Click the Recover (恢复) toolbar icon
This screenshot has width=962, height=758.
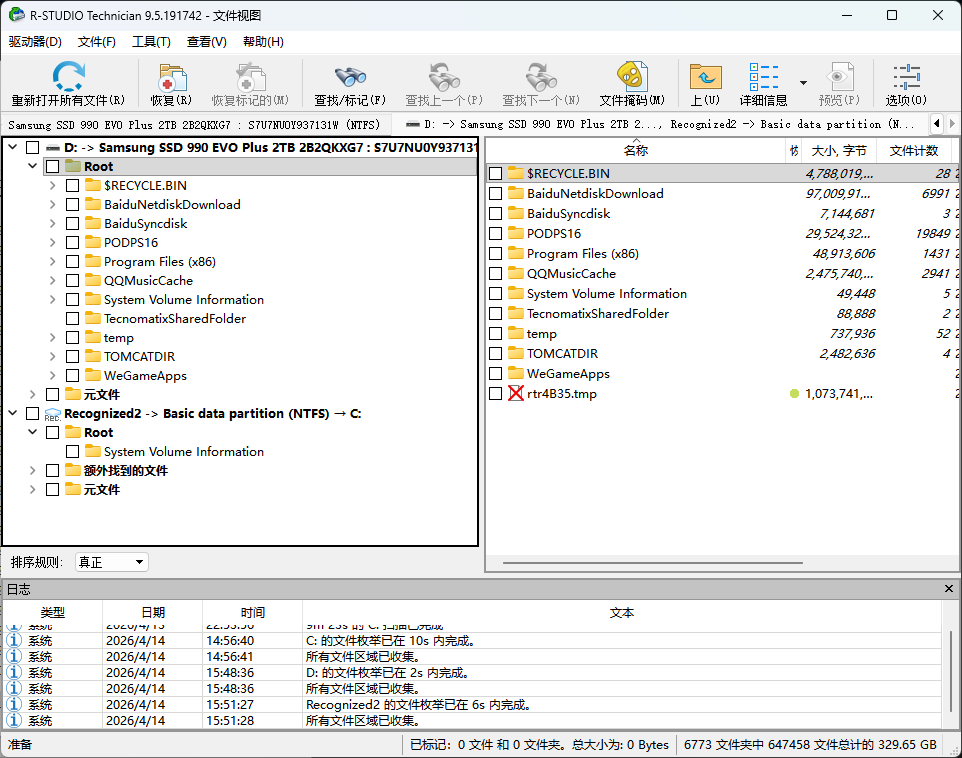(x=171, y=79)
